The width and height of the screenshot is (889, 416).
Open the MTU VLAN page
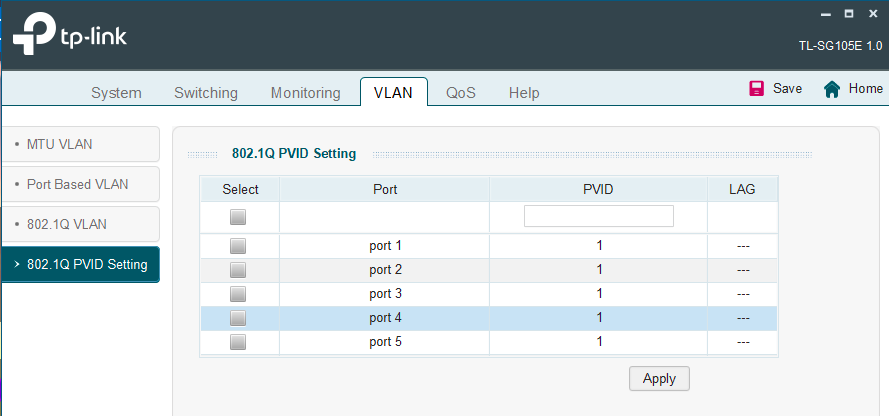60,144
